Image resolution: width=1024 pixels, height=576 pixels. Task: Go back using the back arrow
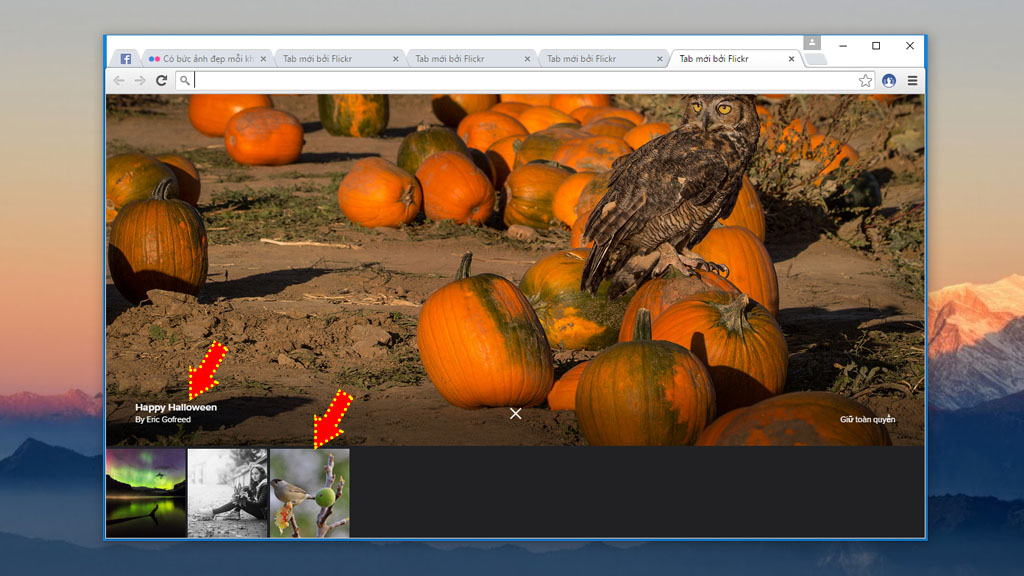pyautogui.click(x=119, y=80)
